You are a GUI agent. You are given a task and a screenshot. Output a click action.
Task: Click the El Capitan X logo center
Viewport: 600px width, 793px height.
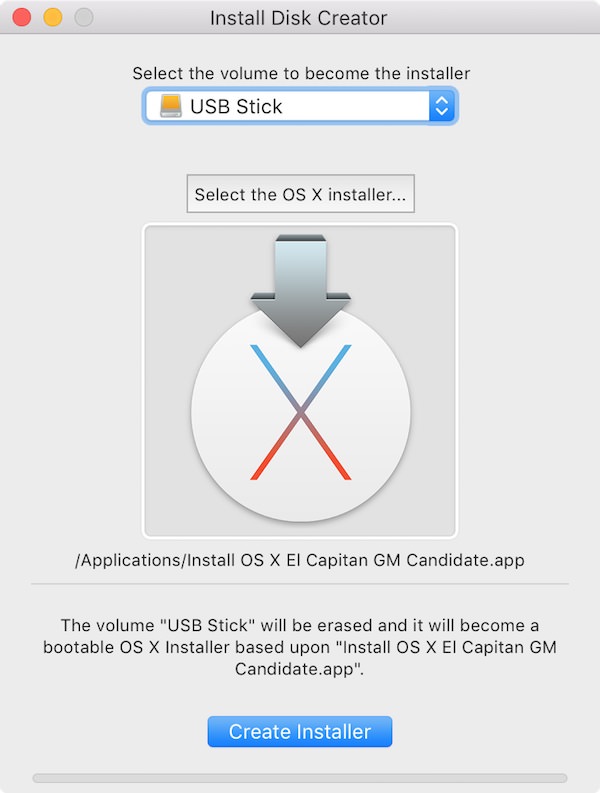pos(301,412)
